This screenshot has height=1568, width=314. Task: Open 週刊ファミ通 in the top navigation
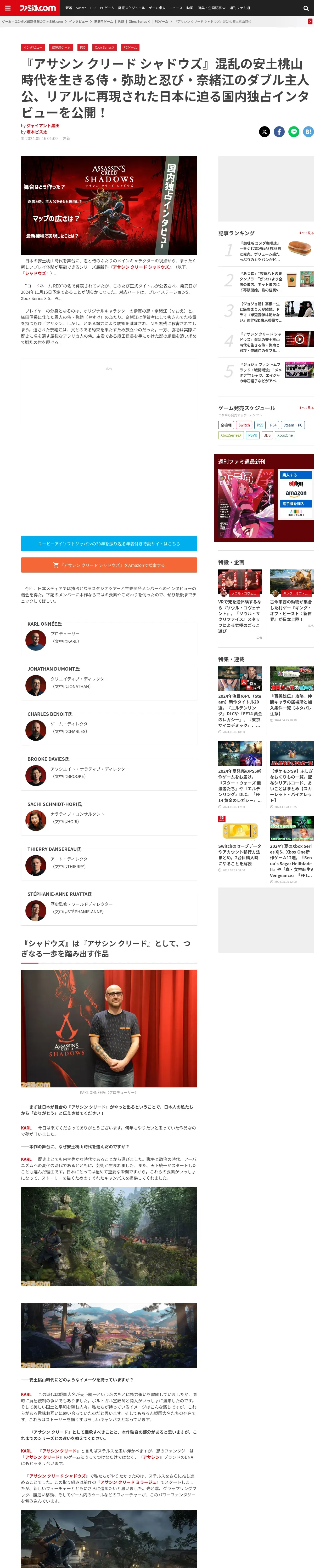pyautogui.click(x=240, y=8)
